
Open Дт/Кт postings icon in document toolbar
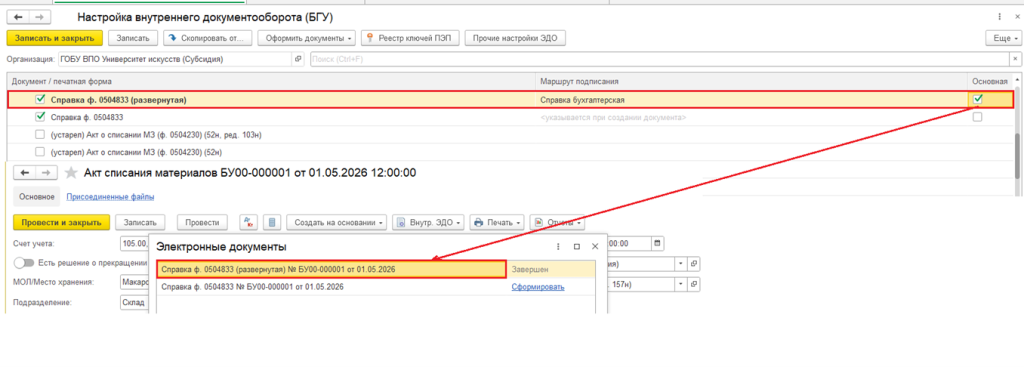pos(249,223)
